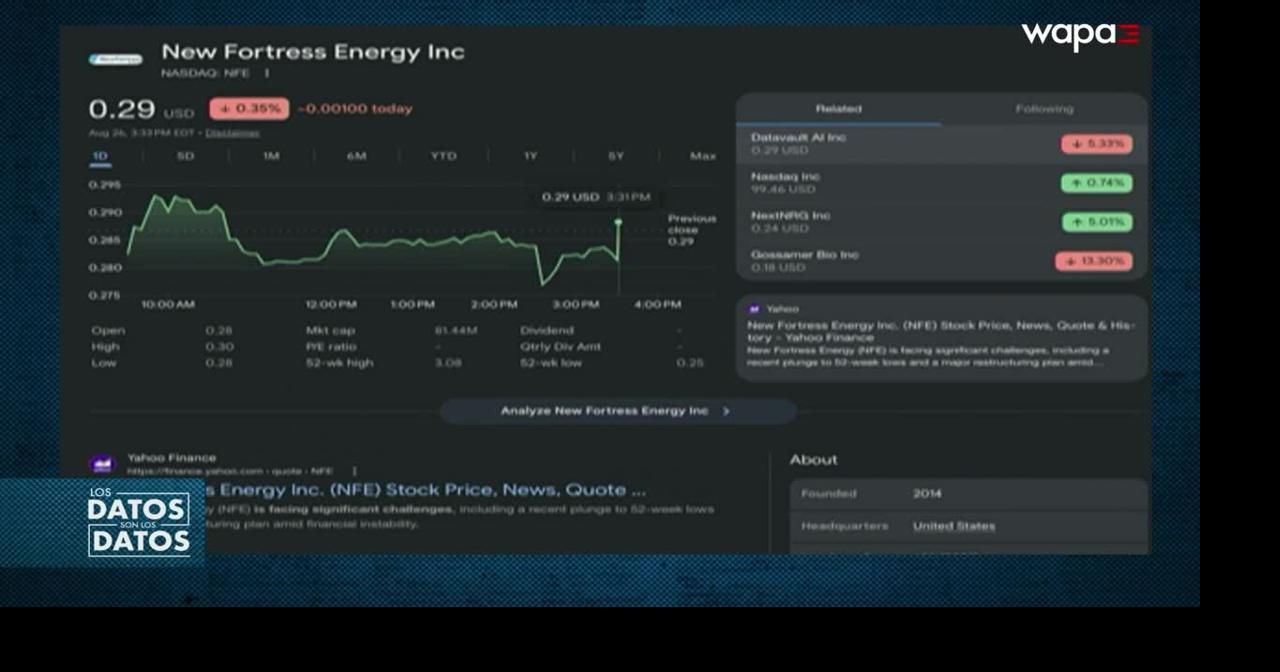Image resolution: width=1280 pixels, height=672 pixels.
Task: Select the 1Y chart range tab
Action: click(530, 156)
